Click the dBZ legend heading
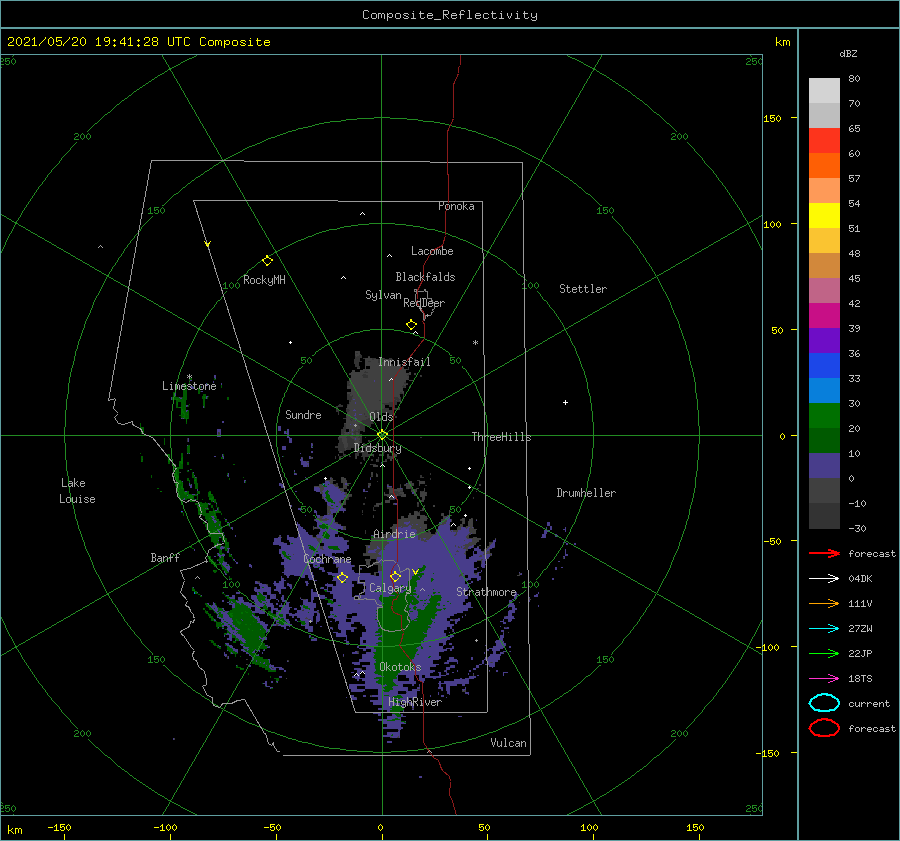Screen dimensions: 900x841 (848, 53)
